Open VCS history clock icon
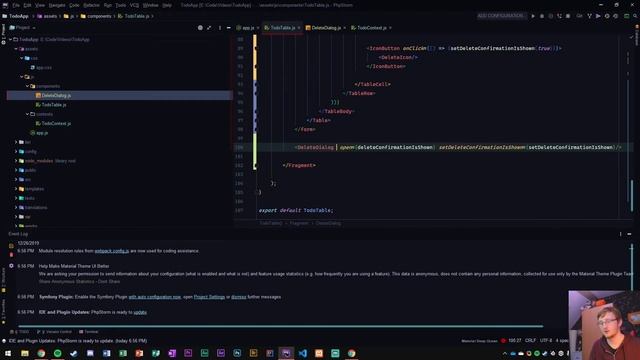 click(607, 16)
